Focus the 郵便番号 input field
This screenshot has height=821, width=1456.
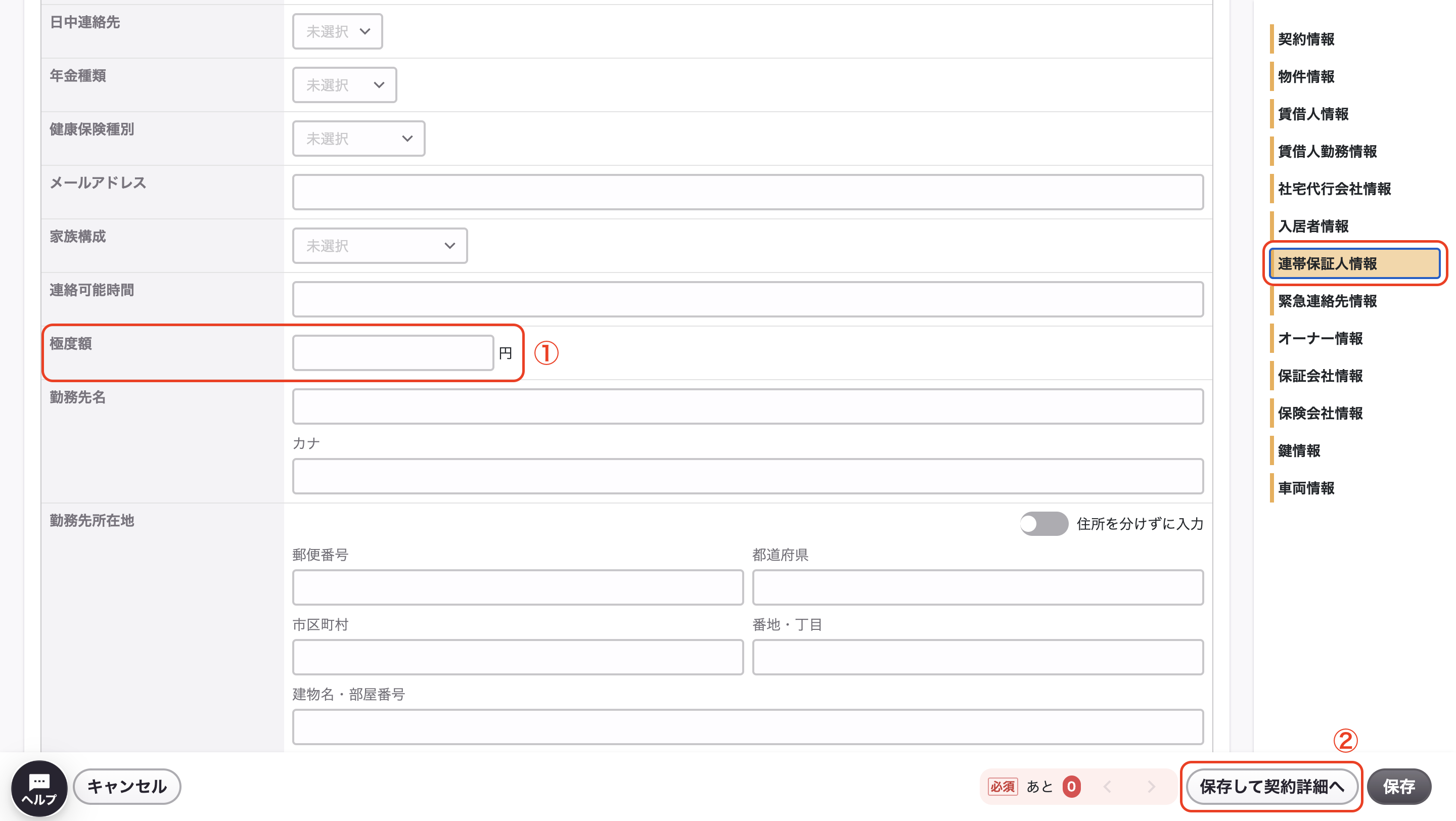tap(518, 587)
